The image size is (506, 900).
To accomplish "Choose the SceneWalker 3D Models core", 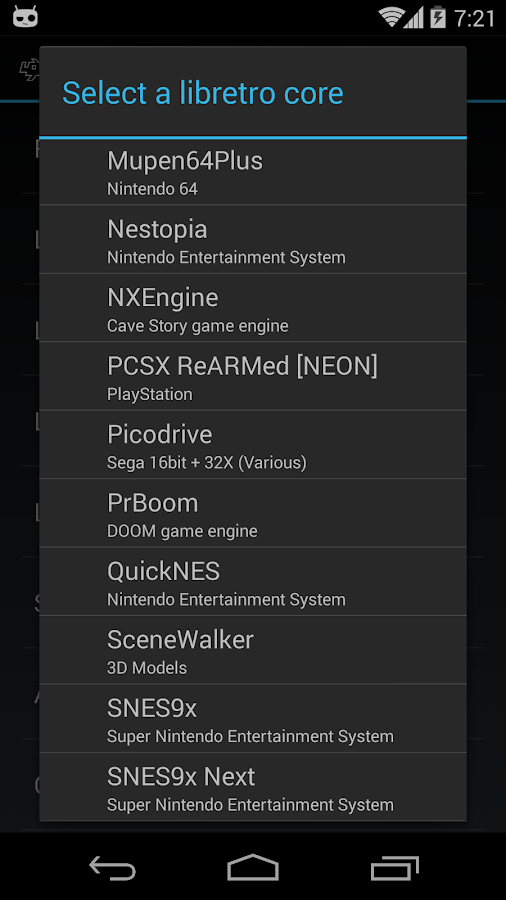I will click(x=252, y=650).
